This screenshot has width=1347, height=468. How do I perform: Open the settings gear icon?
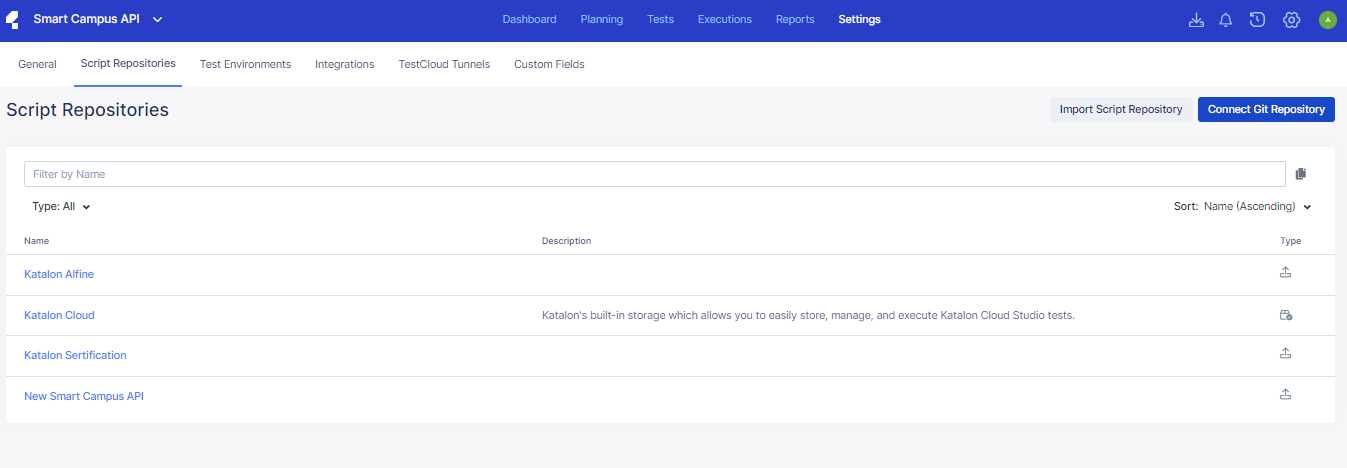point(1291,20)
